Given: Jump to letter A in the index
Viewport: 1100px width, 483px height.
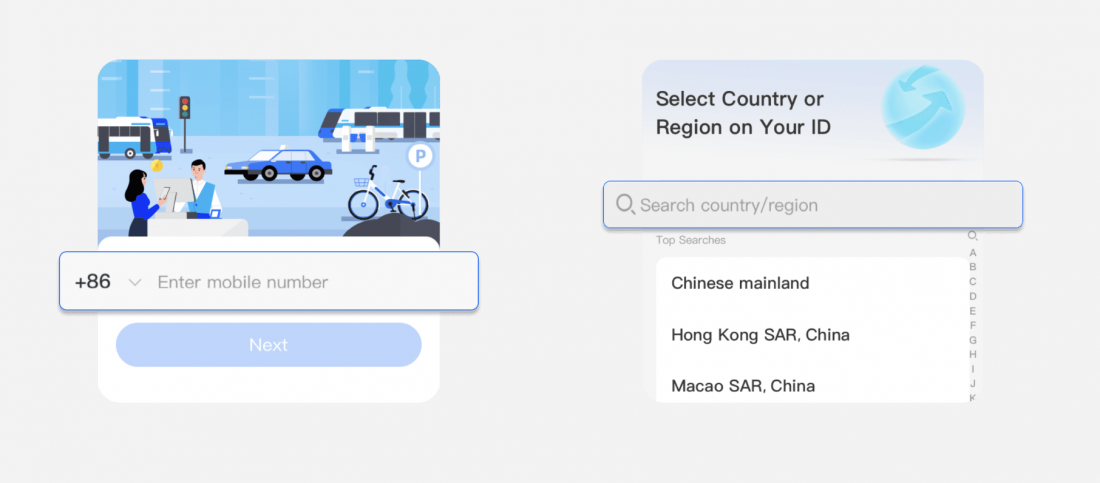Looking at the screenshot, I should coord(973,253).
